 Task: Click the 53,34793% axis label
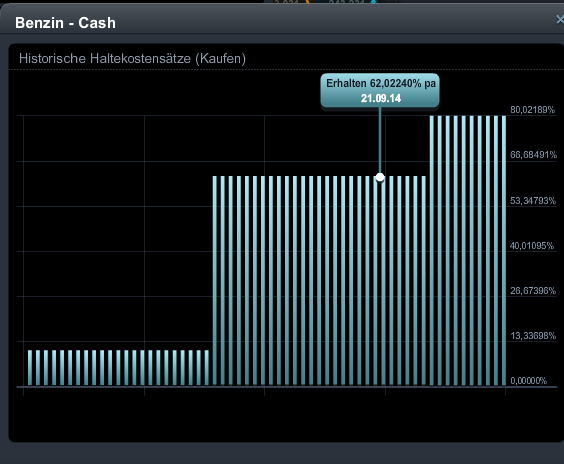[x=533, y=201]
